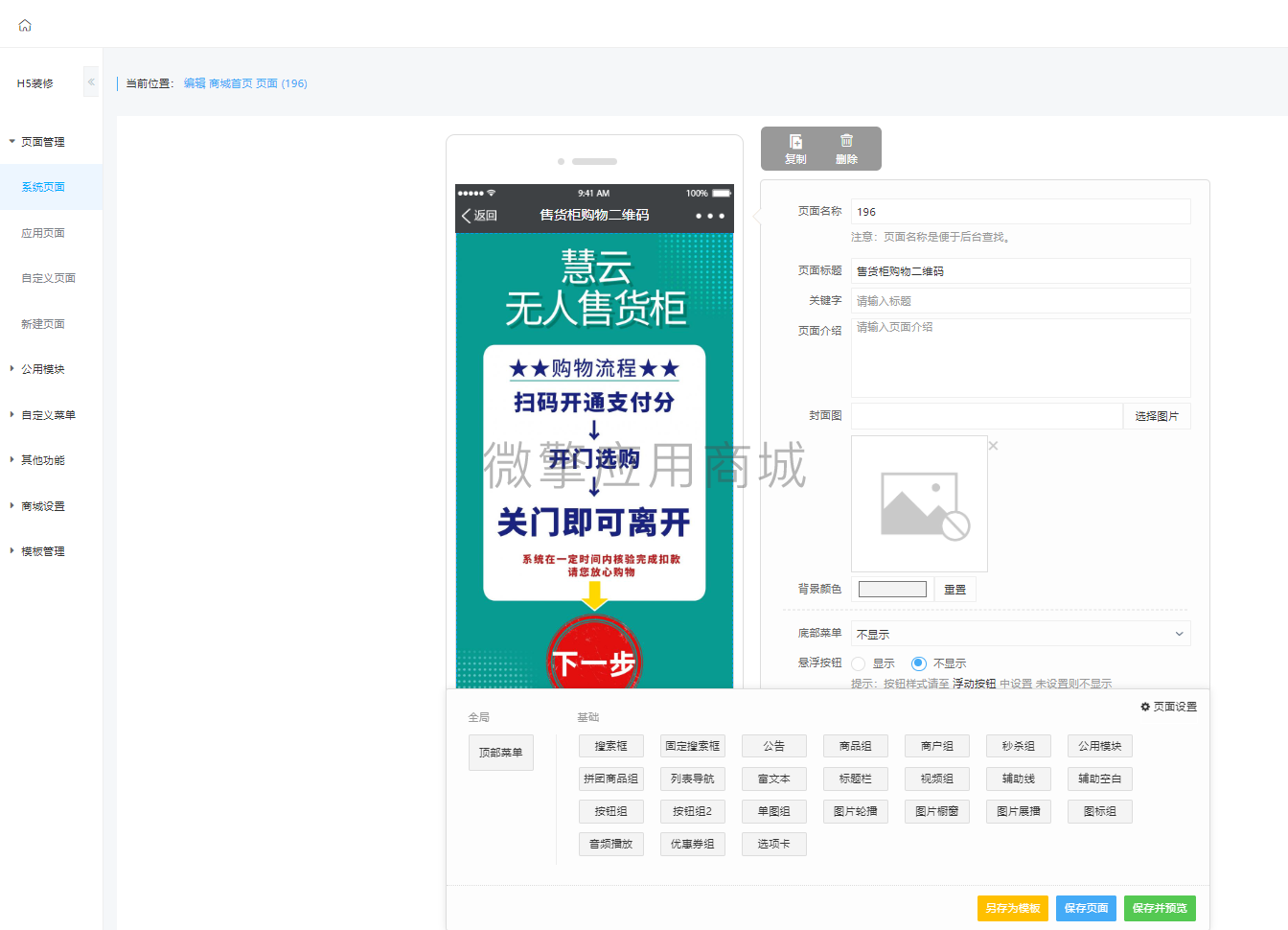The image size is (1288, 930).
Task: Collapse the sidebar with the double-chevron icon
Action: pos(91,82)
